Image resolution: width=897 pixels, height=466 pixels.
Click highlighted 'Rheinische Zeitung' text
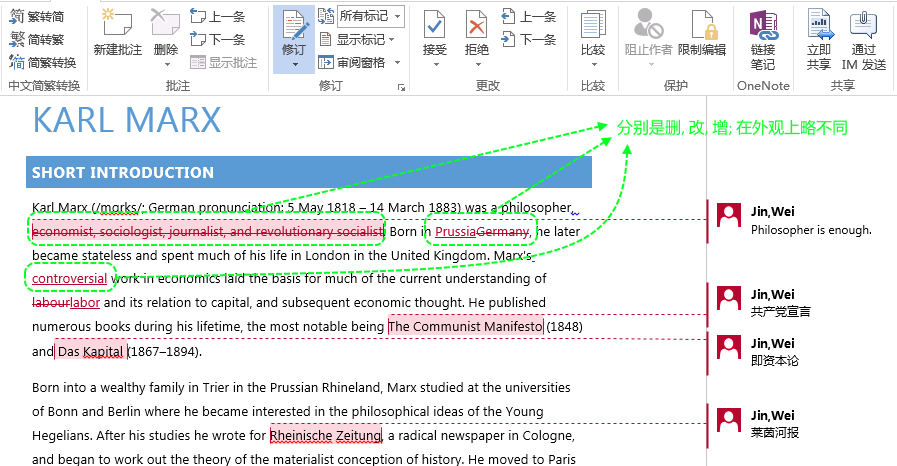326,436
